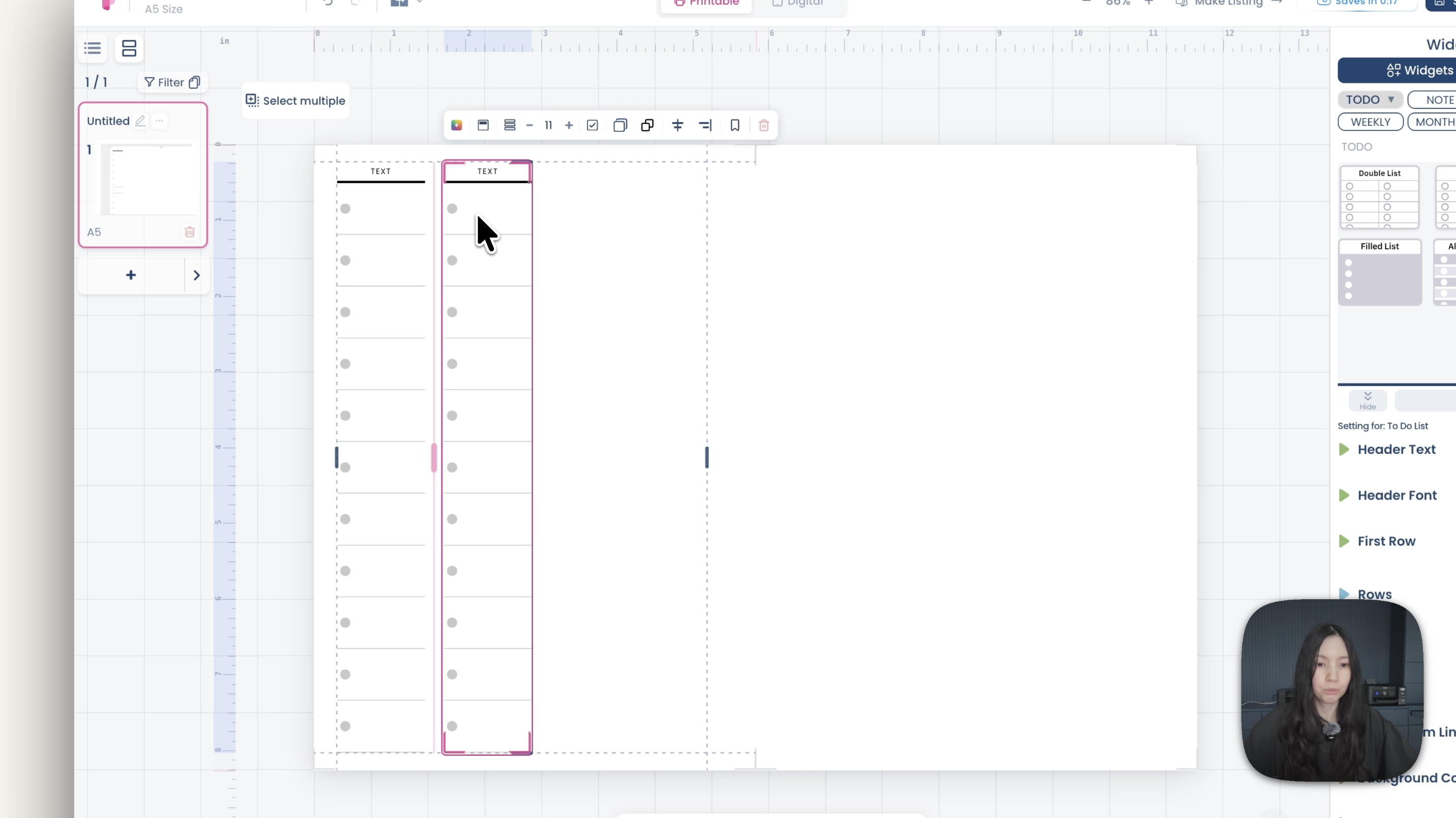This screenshot has height=818, width=1456.
Task: Click the Hide panel button
Action: (1367, 400)
